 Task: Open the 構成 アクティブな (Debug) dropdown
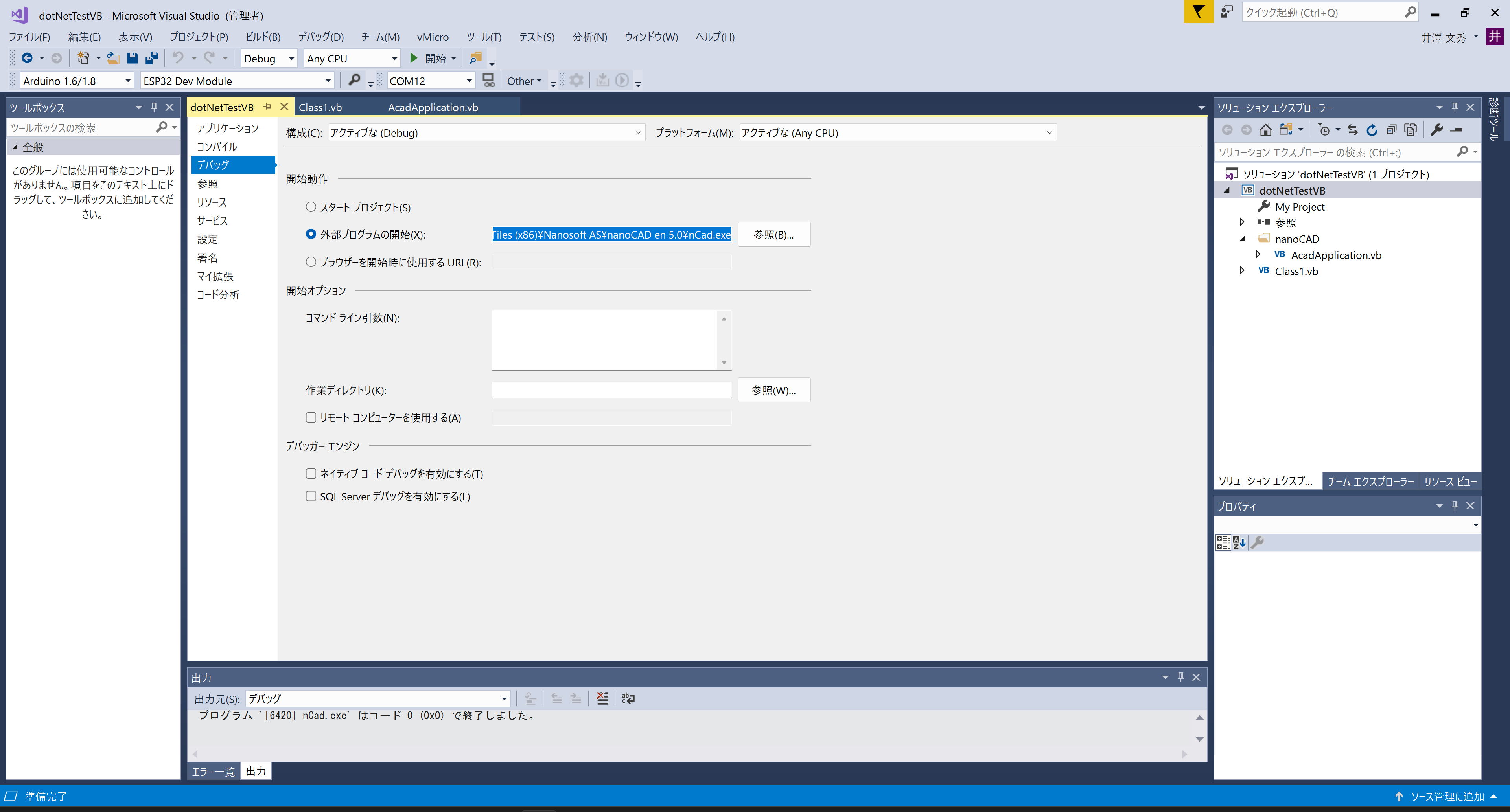click(x=486, y=133)
